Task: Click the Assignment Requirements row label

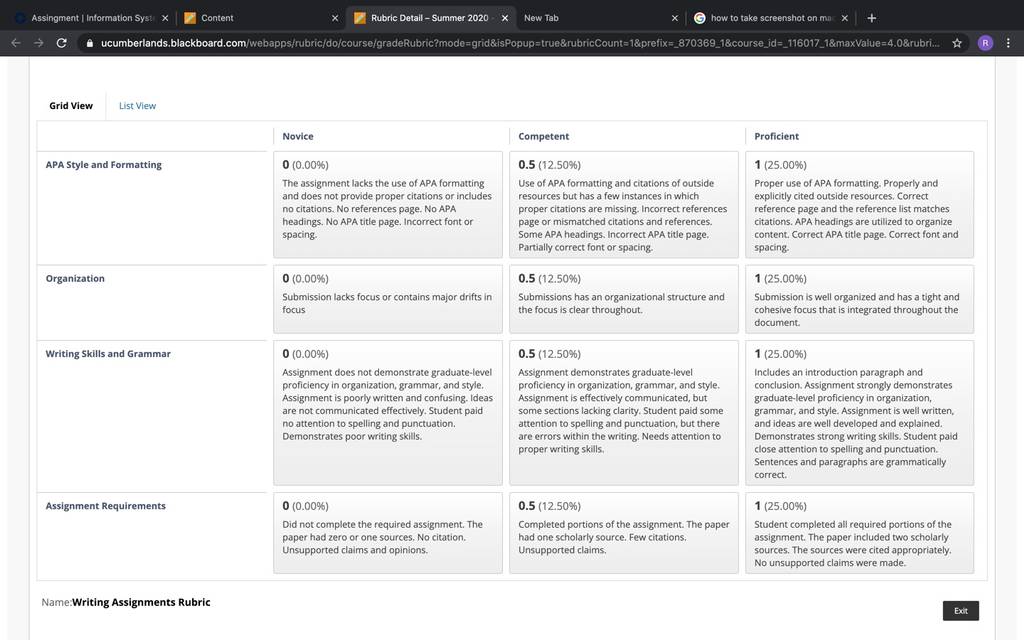Action: 105,506
